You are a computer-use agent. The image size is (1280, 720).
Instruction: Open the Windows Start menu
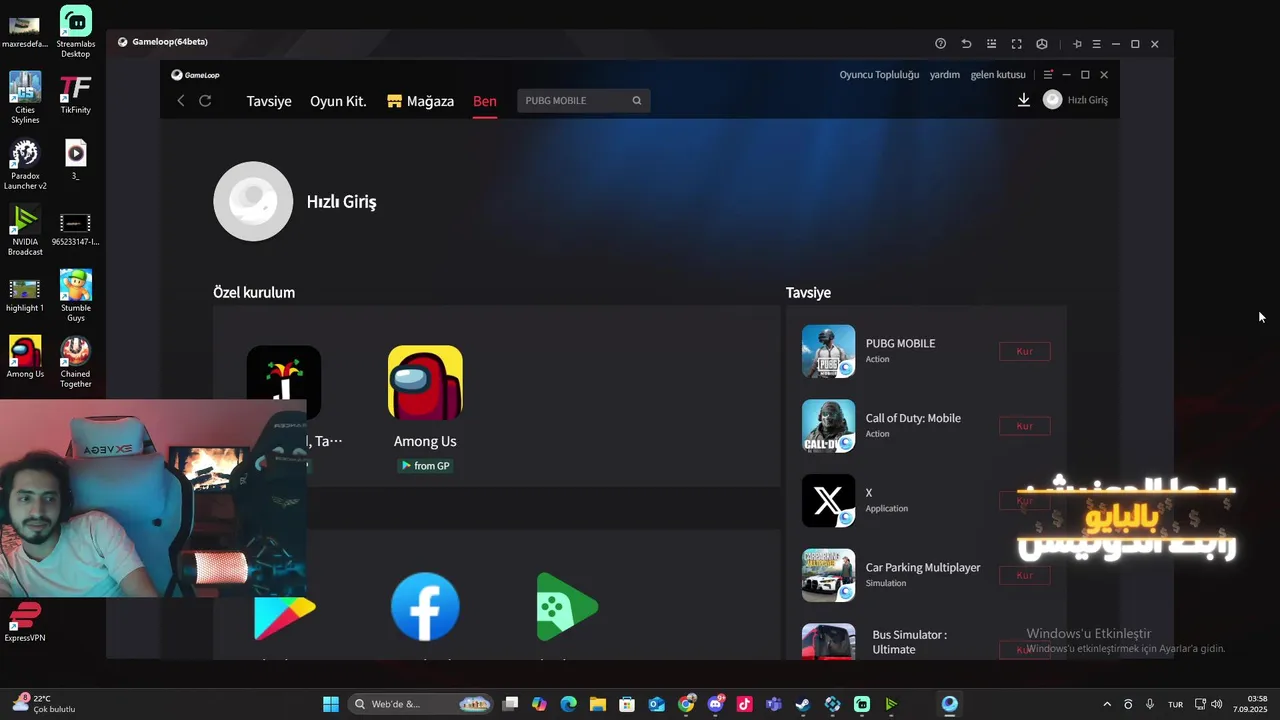(x=331, y=704)
